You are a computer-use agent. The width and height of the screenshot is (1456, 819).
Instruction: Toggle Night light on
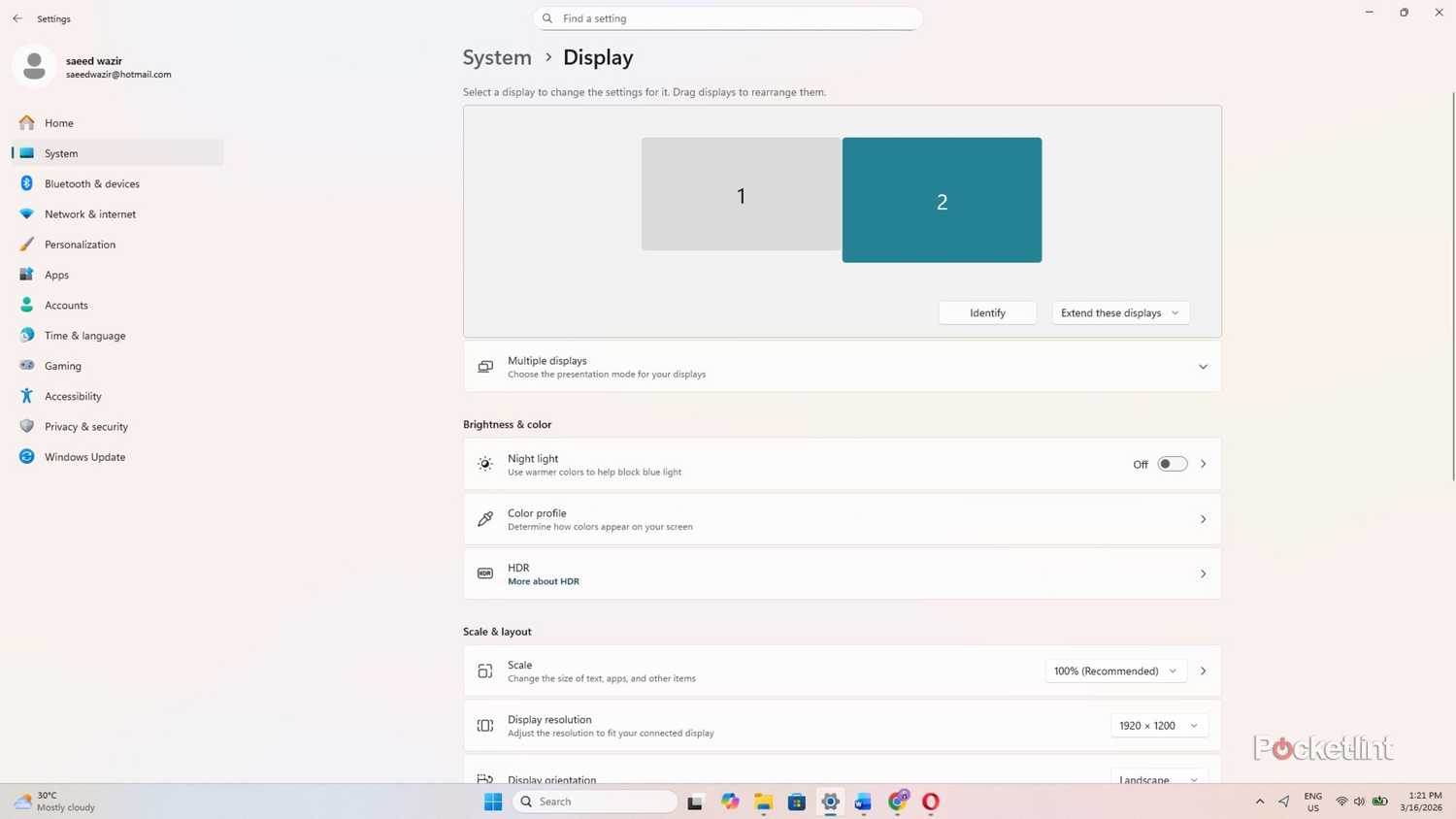1172,464
